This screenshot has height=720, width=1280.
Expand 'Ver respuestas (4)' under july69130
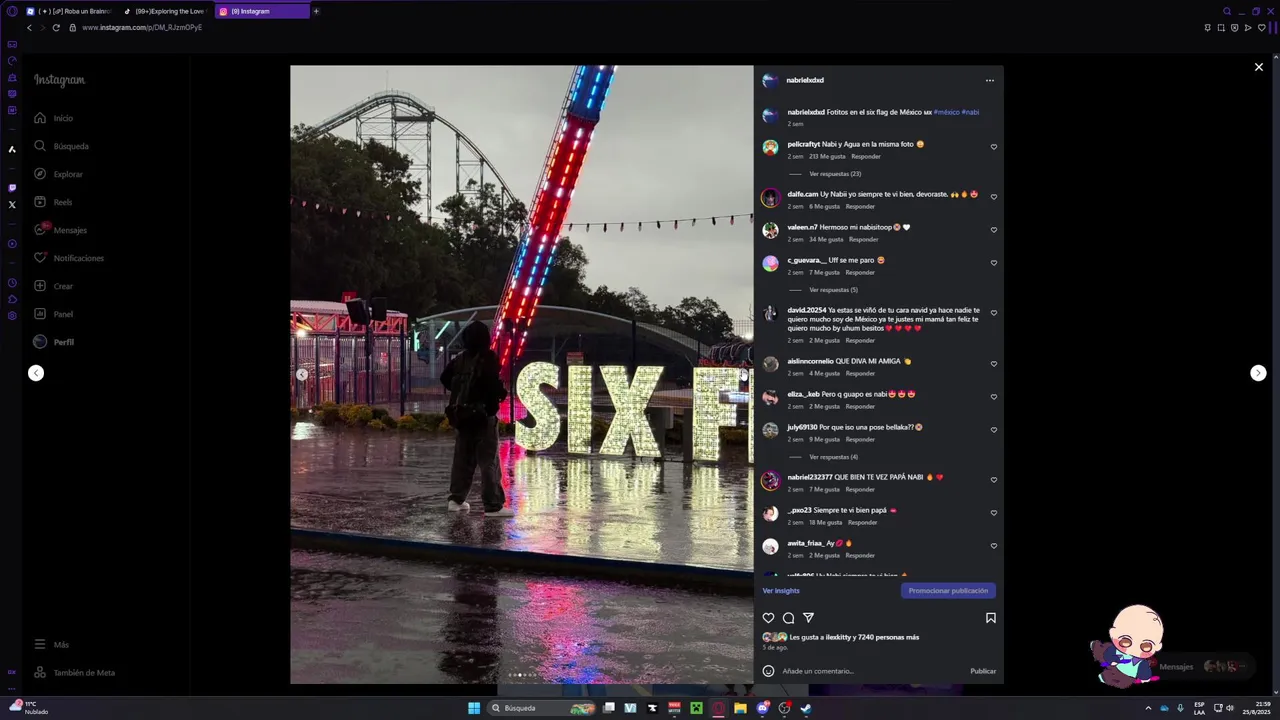833,457
